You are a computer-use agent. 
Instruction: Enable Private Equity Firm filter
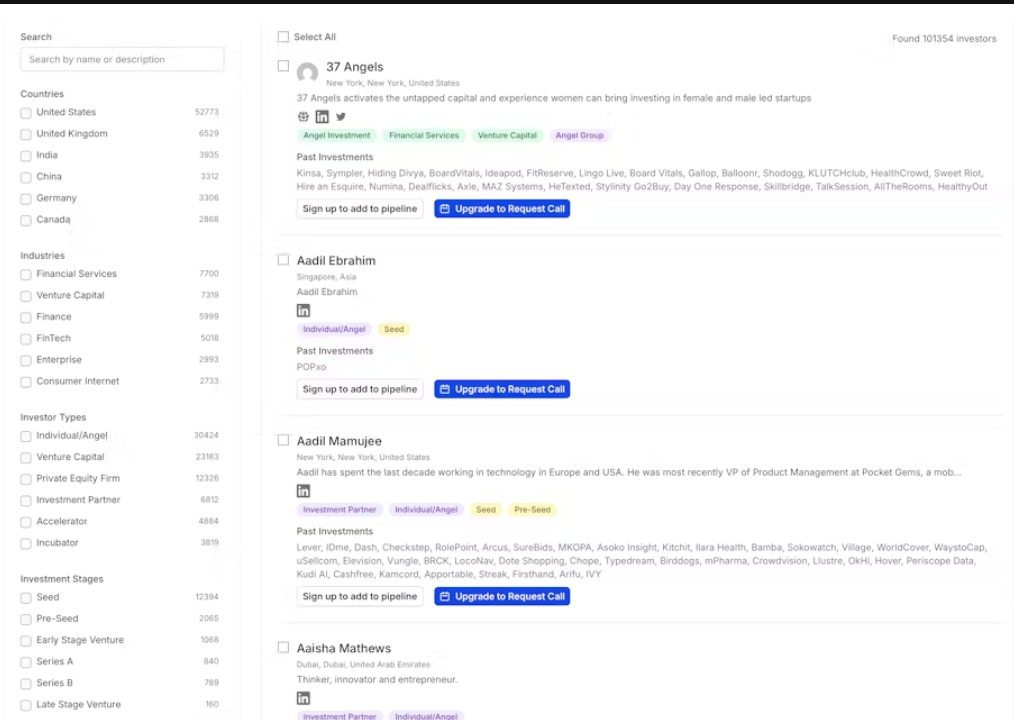26,479
